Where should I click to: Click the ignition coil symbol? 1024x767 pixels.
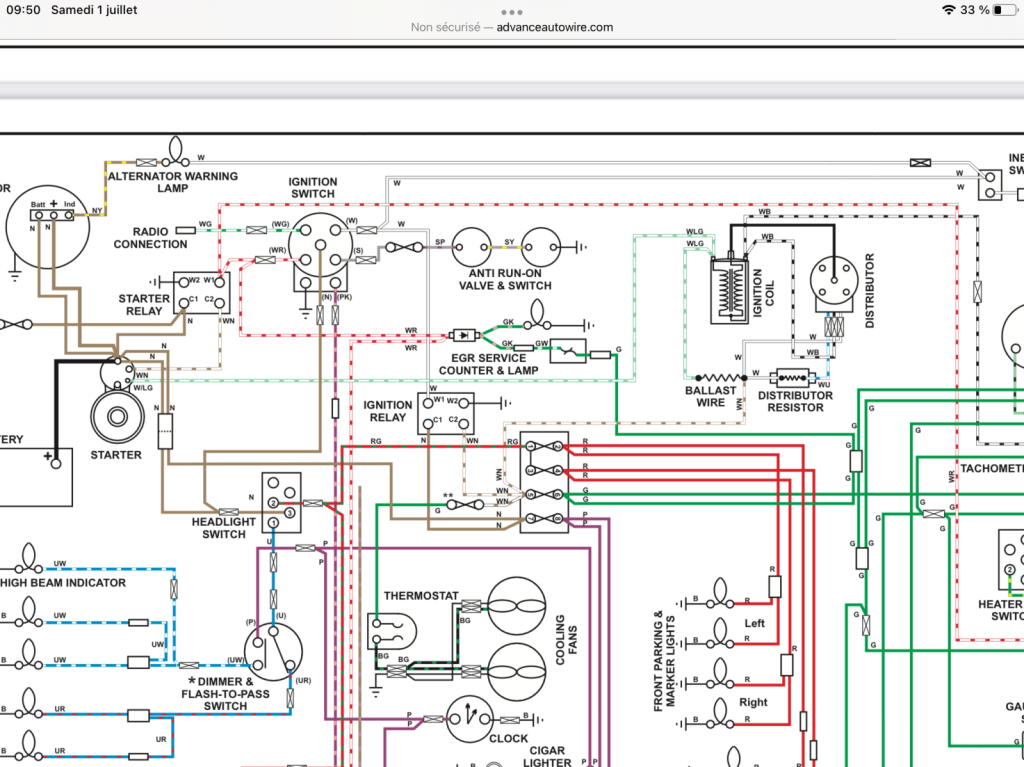(729, 289)
